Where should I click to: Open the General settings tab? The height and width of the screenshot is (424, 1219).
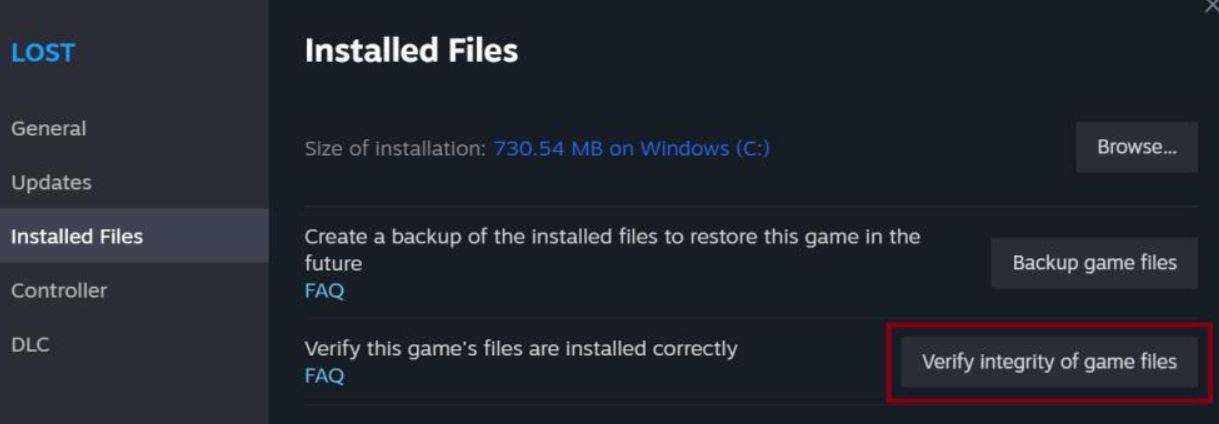(48, 129)
